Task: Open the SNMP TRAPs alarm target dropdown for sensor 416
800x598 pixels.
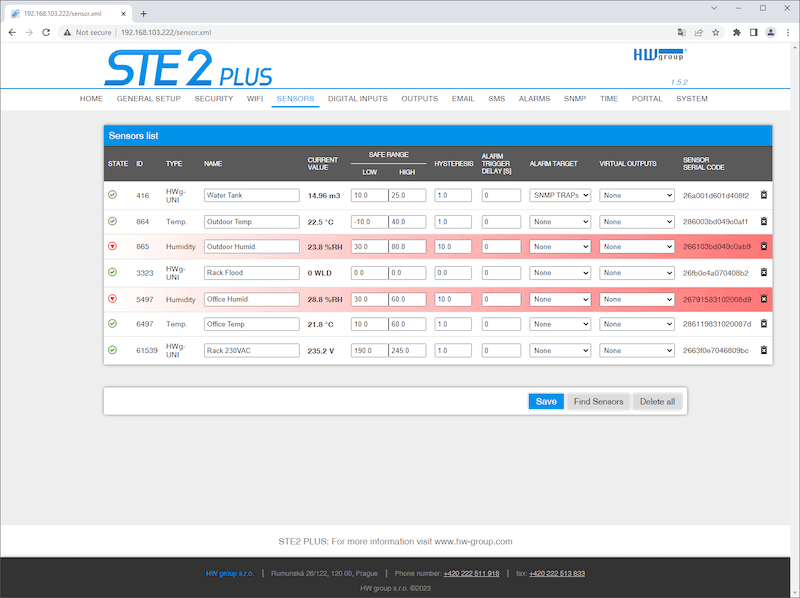Action: click(562, 195)
